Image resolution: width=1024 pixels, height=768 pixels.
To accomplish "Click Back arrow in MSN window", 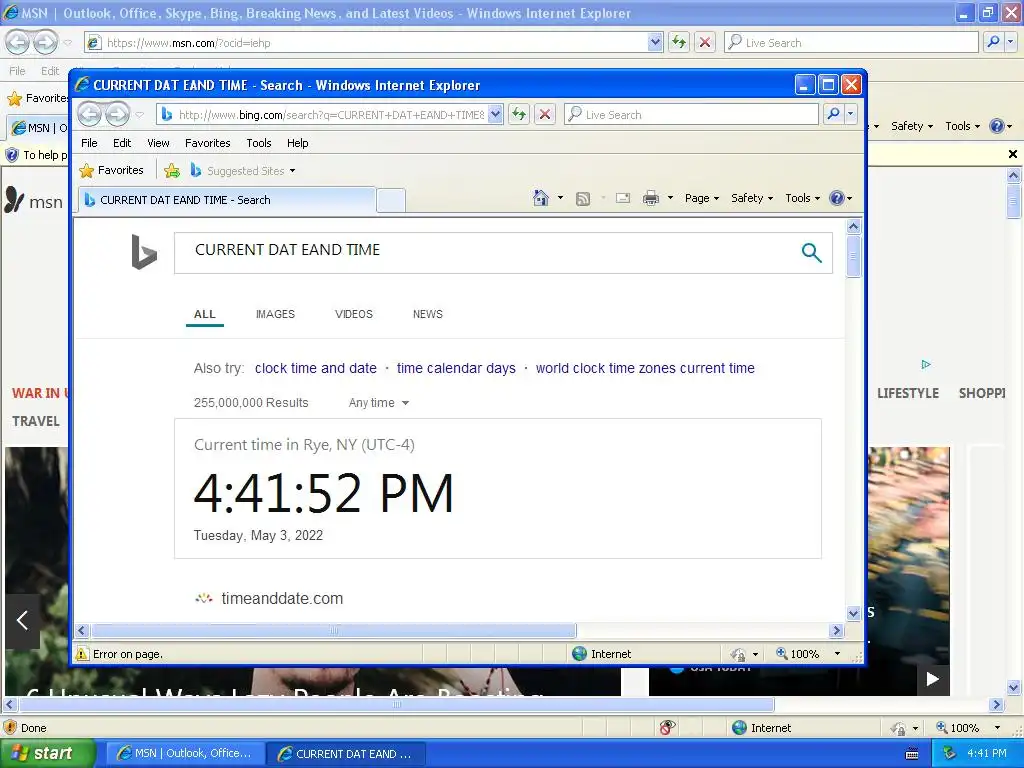I will [18, 42].
